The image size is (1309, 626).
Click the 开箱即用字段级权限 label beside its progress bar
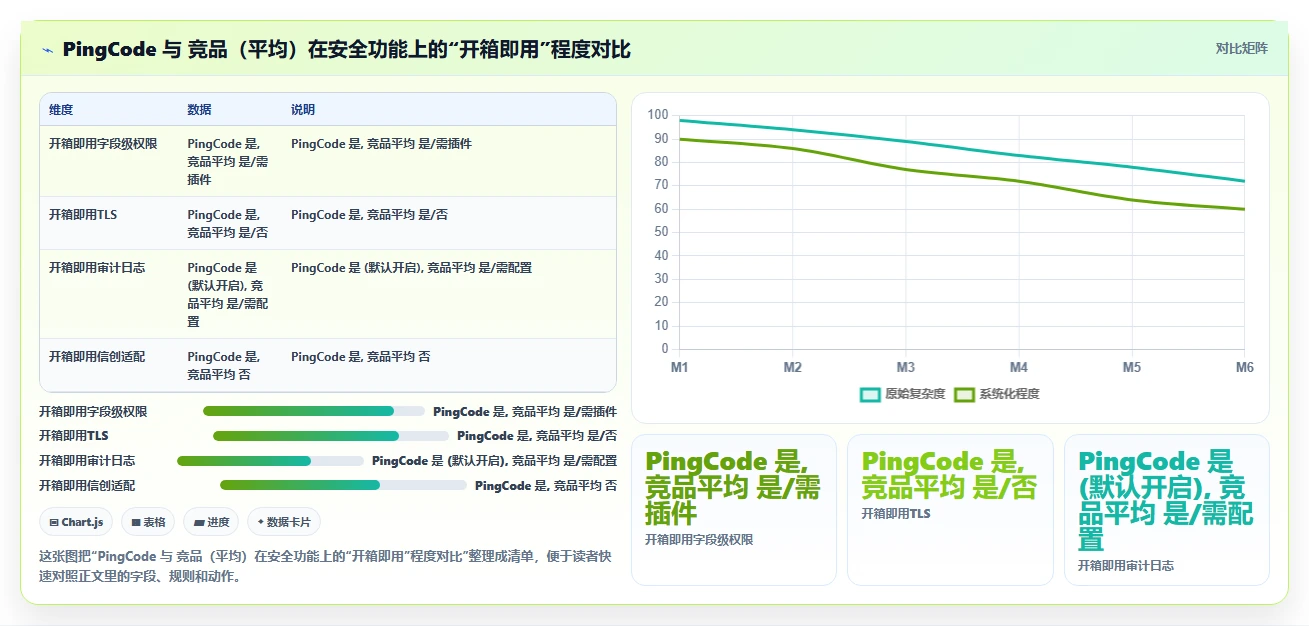click(x=93, y=411)
